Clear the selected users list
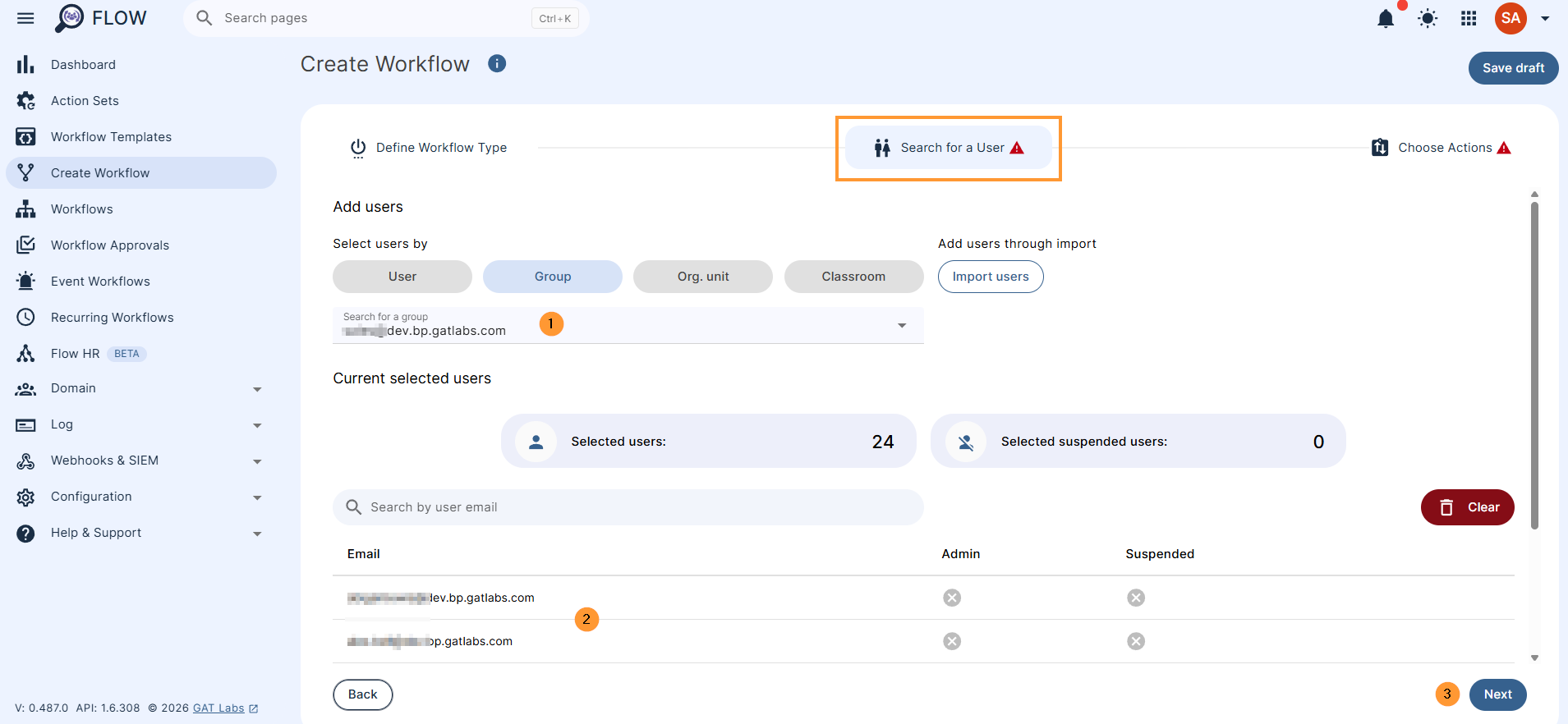 coord(1467,507)
